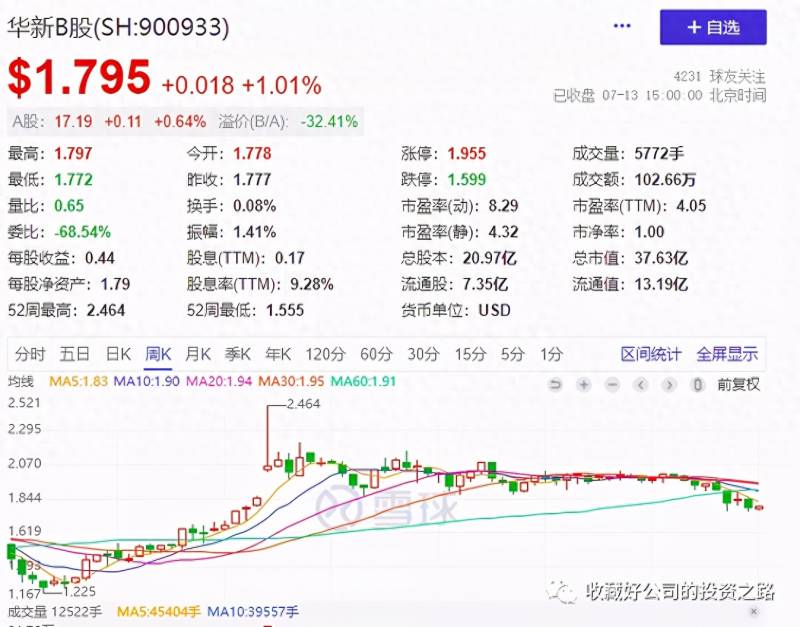The width and height of the screenshot is (800, 627).
Task: Click the A股 price 17.19 link
Action: (x=73, y=121)
